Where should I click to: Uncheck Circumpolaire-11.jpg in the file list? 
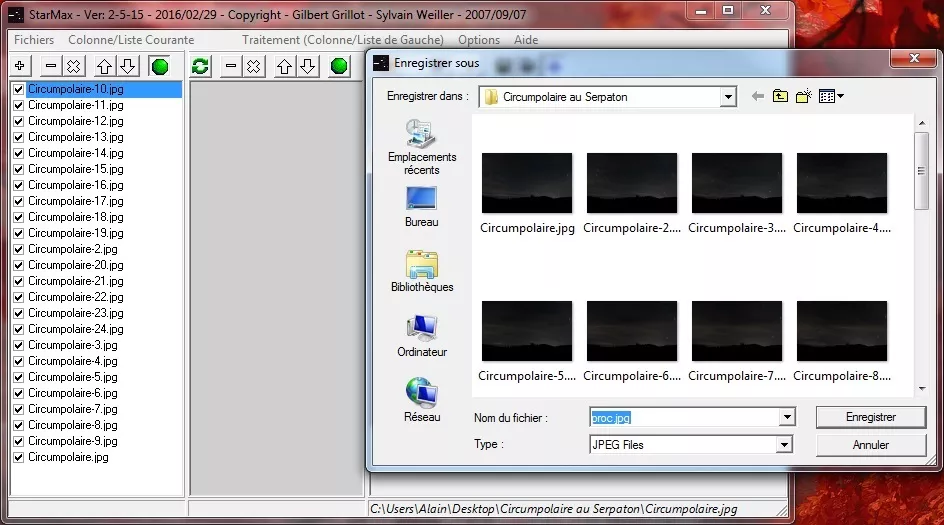(18, 105)
